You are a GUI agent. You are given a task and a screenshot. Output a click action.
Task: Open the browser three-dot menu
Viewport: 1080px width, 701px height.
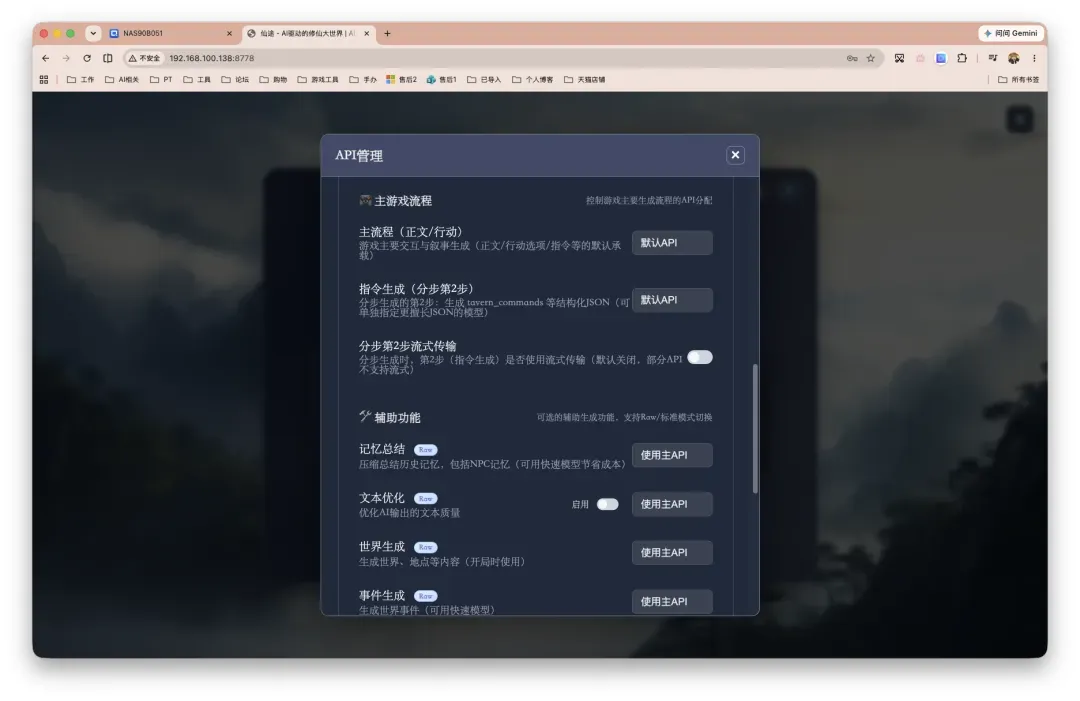(x=1034, y=59)
